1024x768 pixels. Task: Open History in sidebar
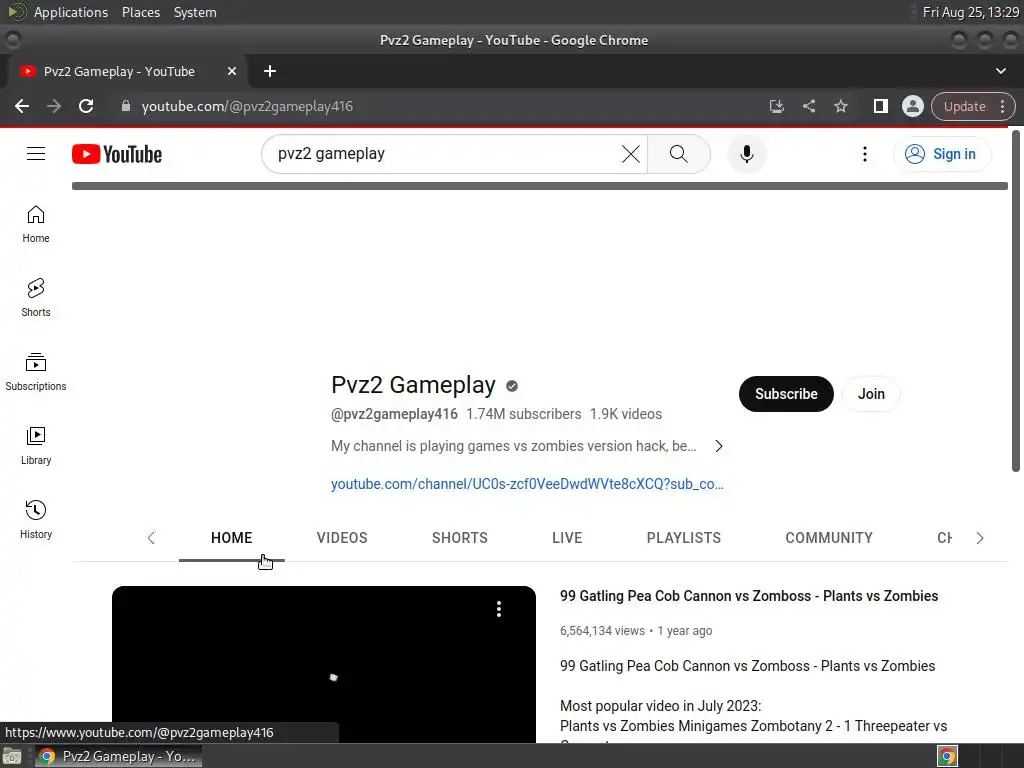tap(36, 519)
